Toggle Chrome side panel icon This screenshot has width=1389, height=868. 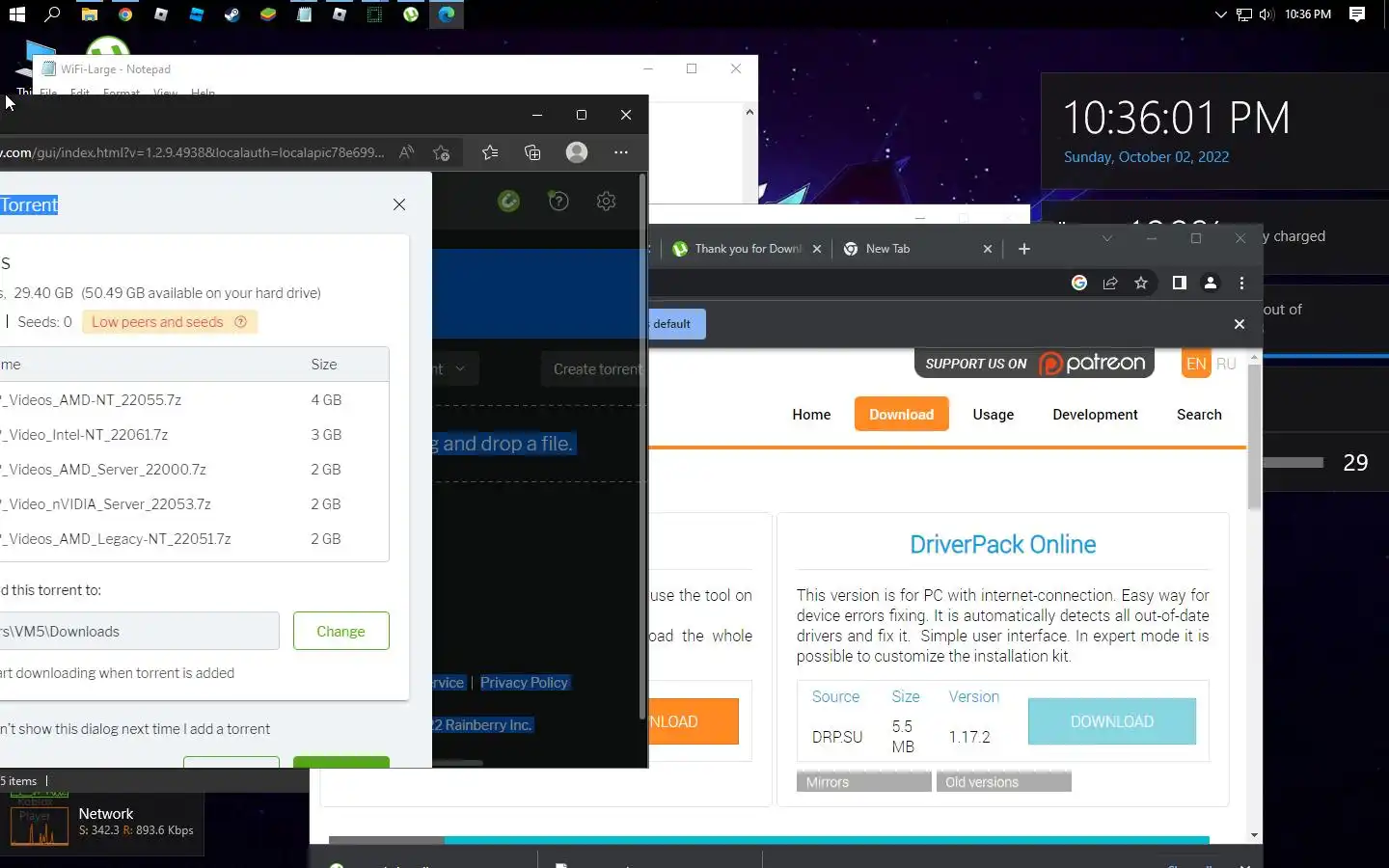1179,283
